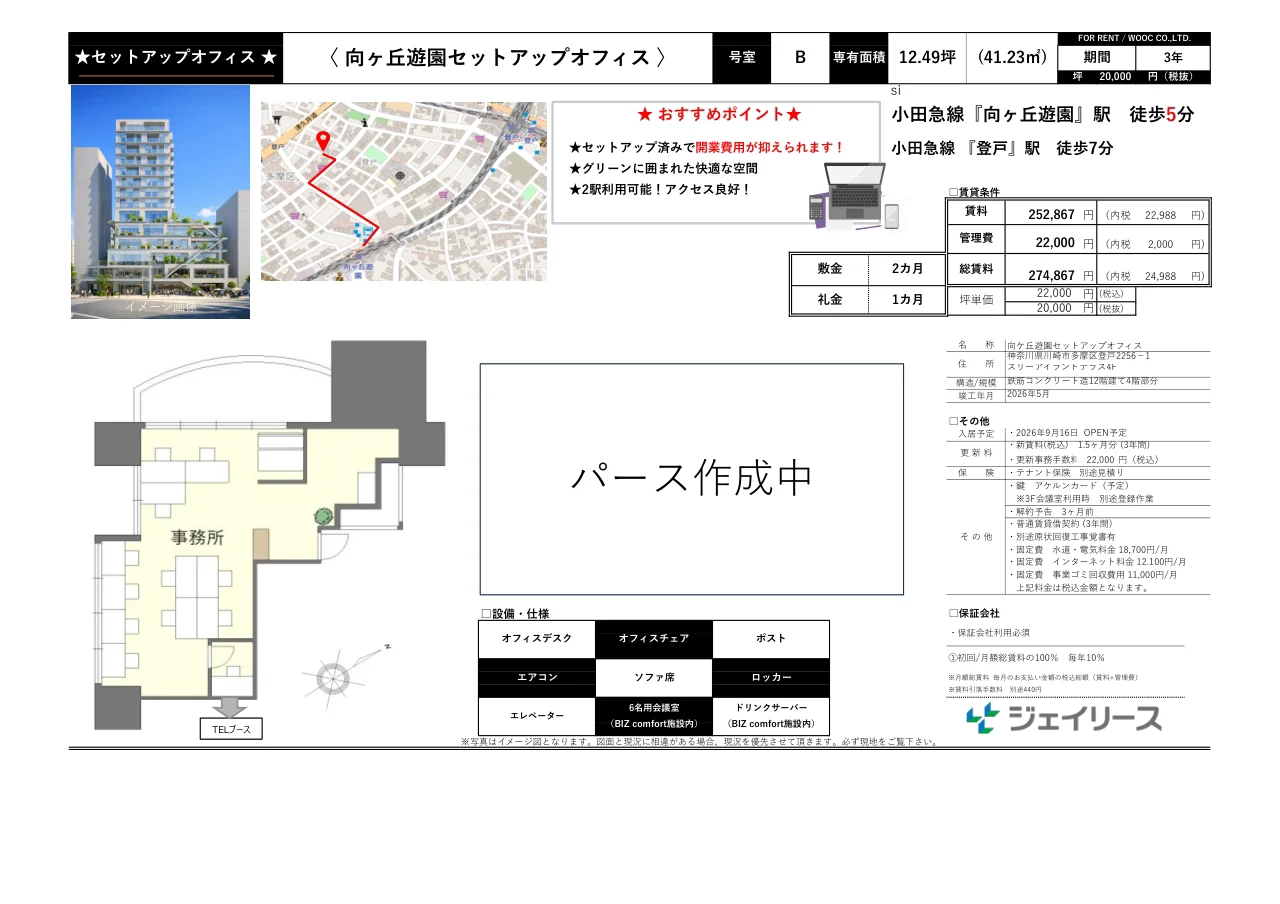Click the address 神奈川県川崎市多摩区登戸2256-1
The width and height of the screenshot is (1280, 904).
pos(1079,356)
